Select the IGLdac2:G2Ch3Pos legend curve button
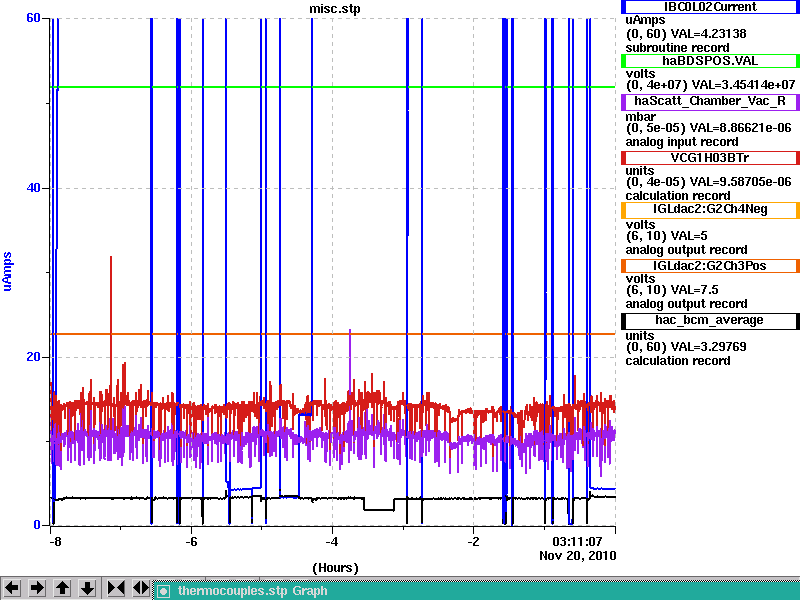Screen dimensions: 800x600 (710, 266)
